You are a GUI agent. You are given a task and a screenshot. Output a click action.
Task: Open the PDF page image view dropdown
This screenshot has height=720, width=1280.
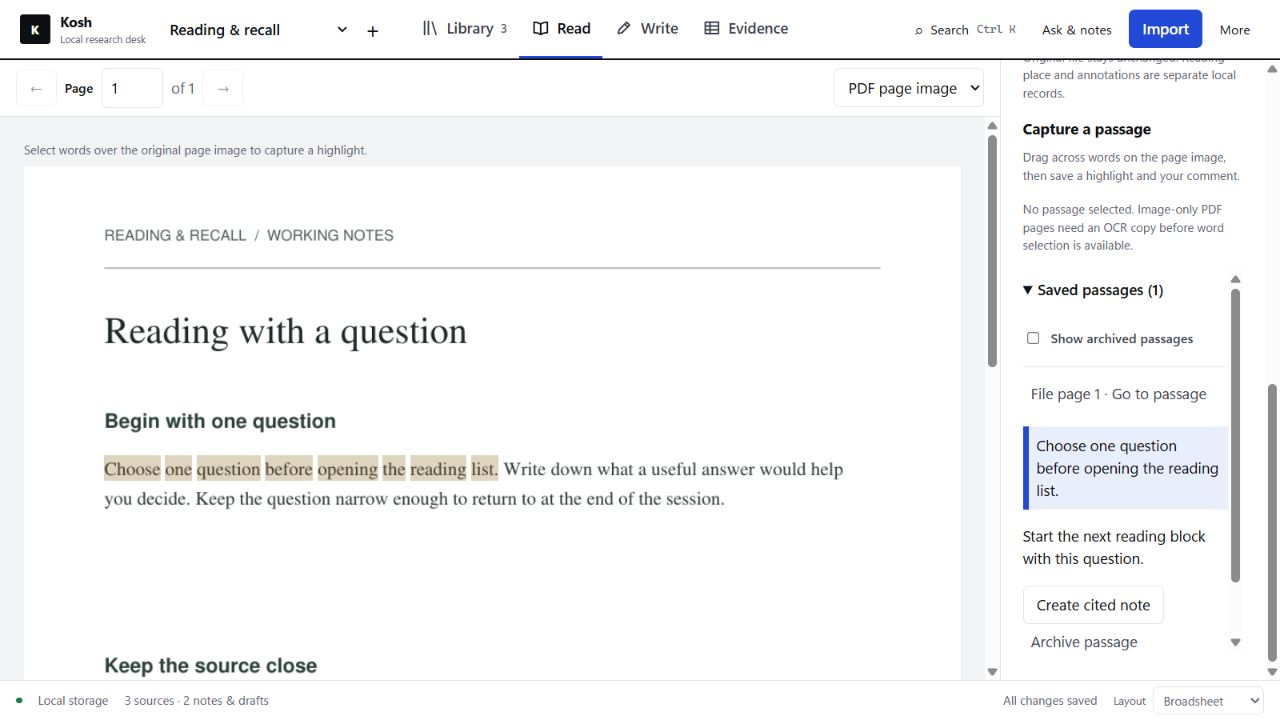[908, 88]
